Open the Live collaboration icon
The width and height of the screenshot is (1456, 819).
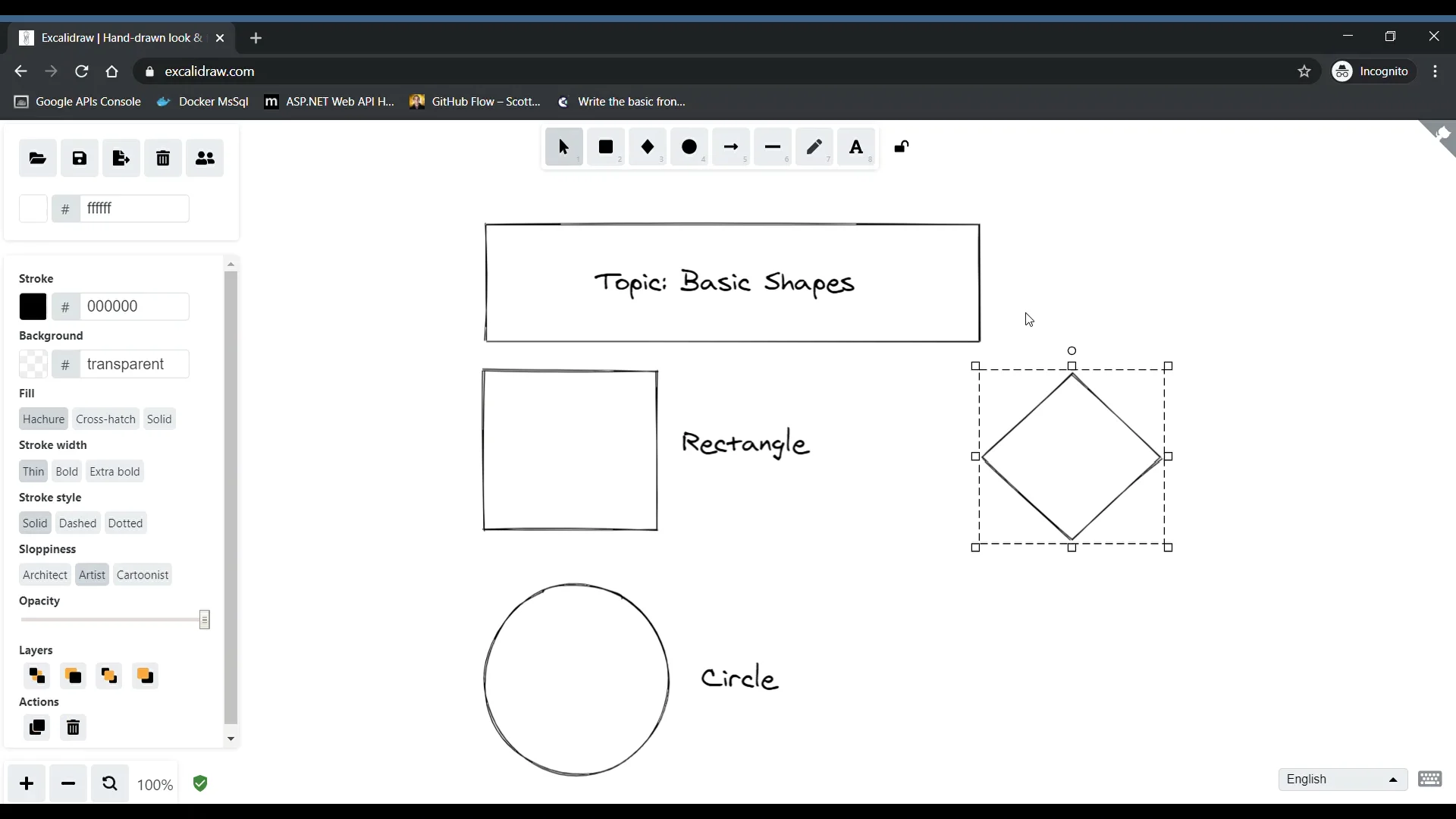click(x=204, y=158)
